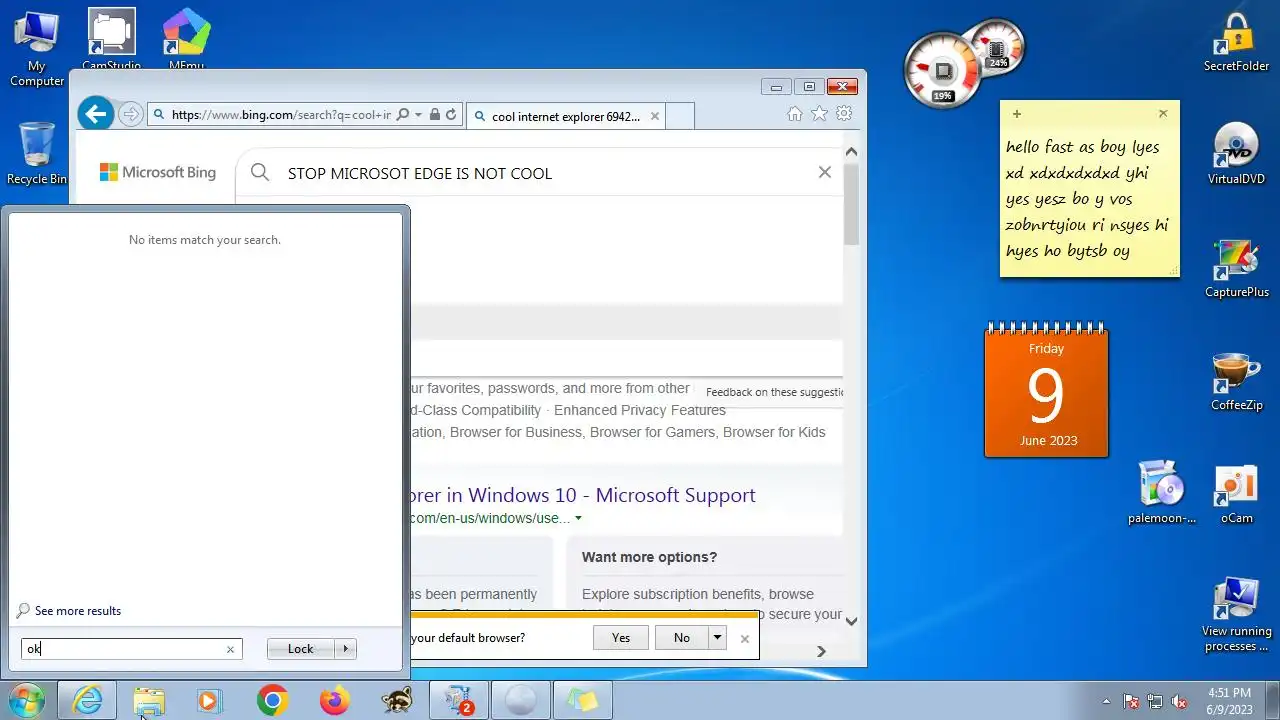
Task: Click Yes on default browser prompt
Action: [x=621, y=638]
